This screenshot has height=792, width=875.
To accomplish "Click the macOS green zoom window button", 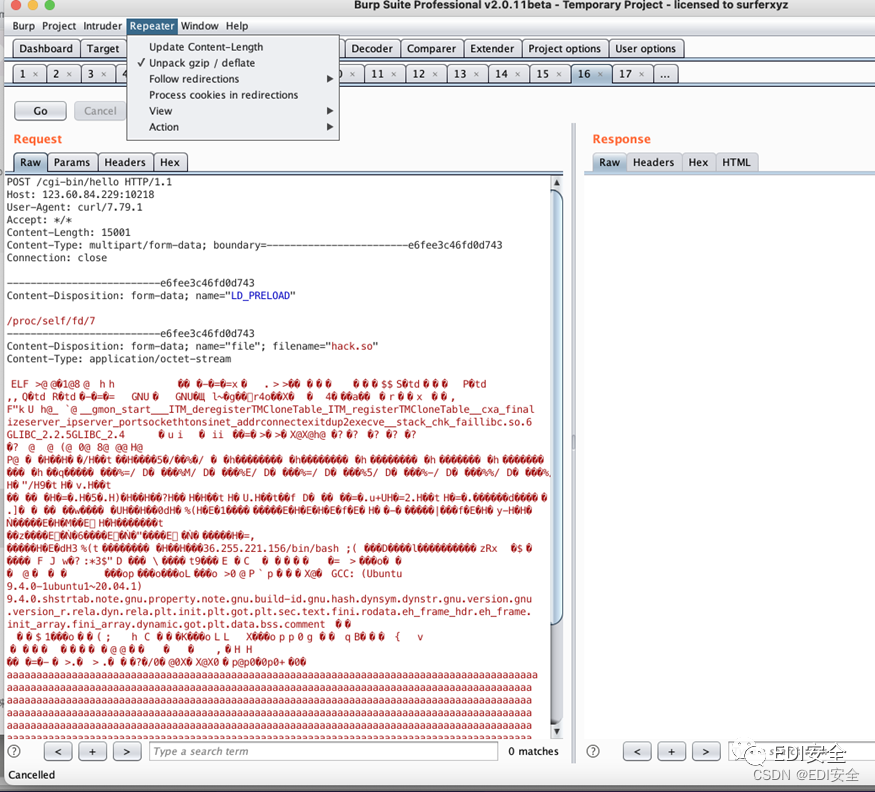I will pos(50,5).
